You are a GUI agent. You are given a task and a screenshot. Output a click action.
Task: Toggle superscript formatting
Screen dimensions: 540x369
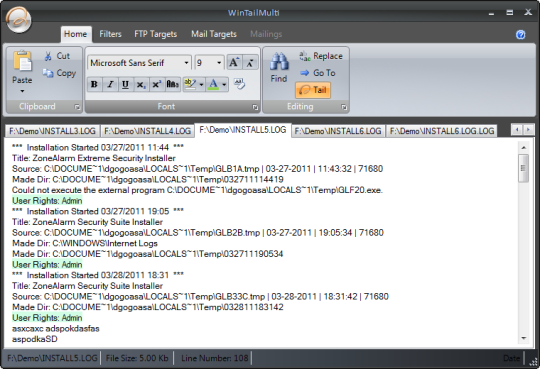pyautogui.click(x=156, y=84)
